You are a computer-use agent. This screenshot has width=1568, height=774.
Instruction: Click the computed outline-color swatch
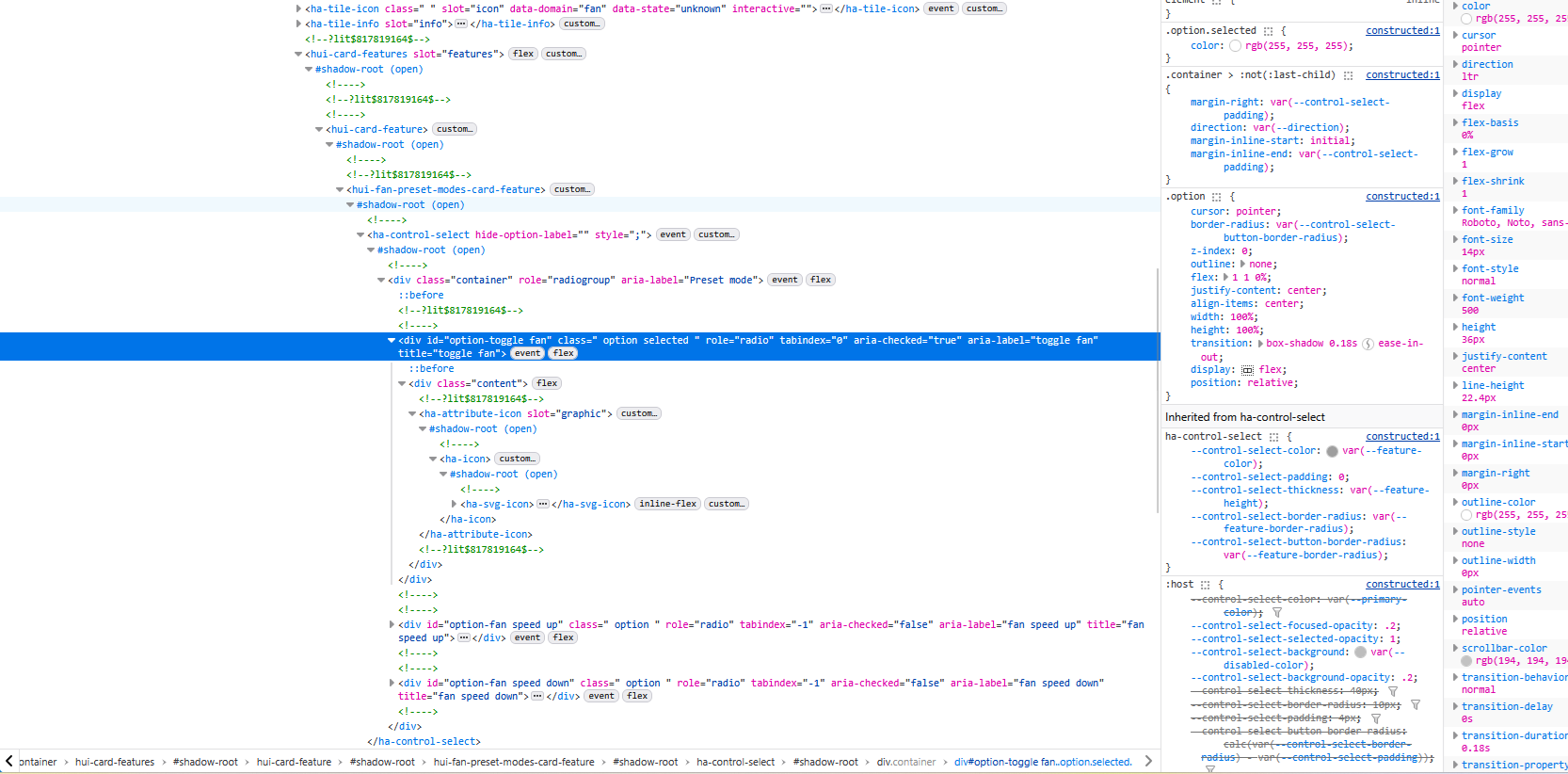(x=1467, y=515)
